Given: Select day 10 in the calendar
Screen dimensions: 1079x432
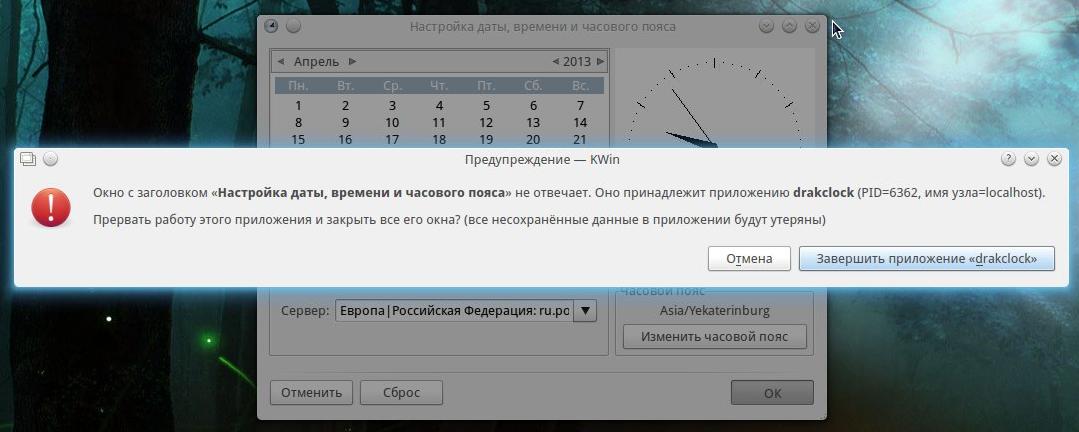Looking at the screenshot, I should tap(392, 122).
